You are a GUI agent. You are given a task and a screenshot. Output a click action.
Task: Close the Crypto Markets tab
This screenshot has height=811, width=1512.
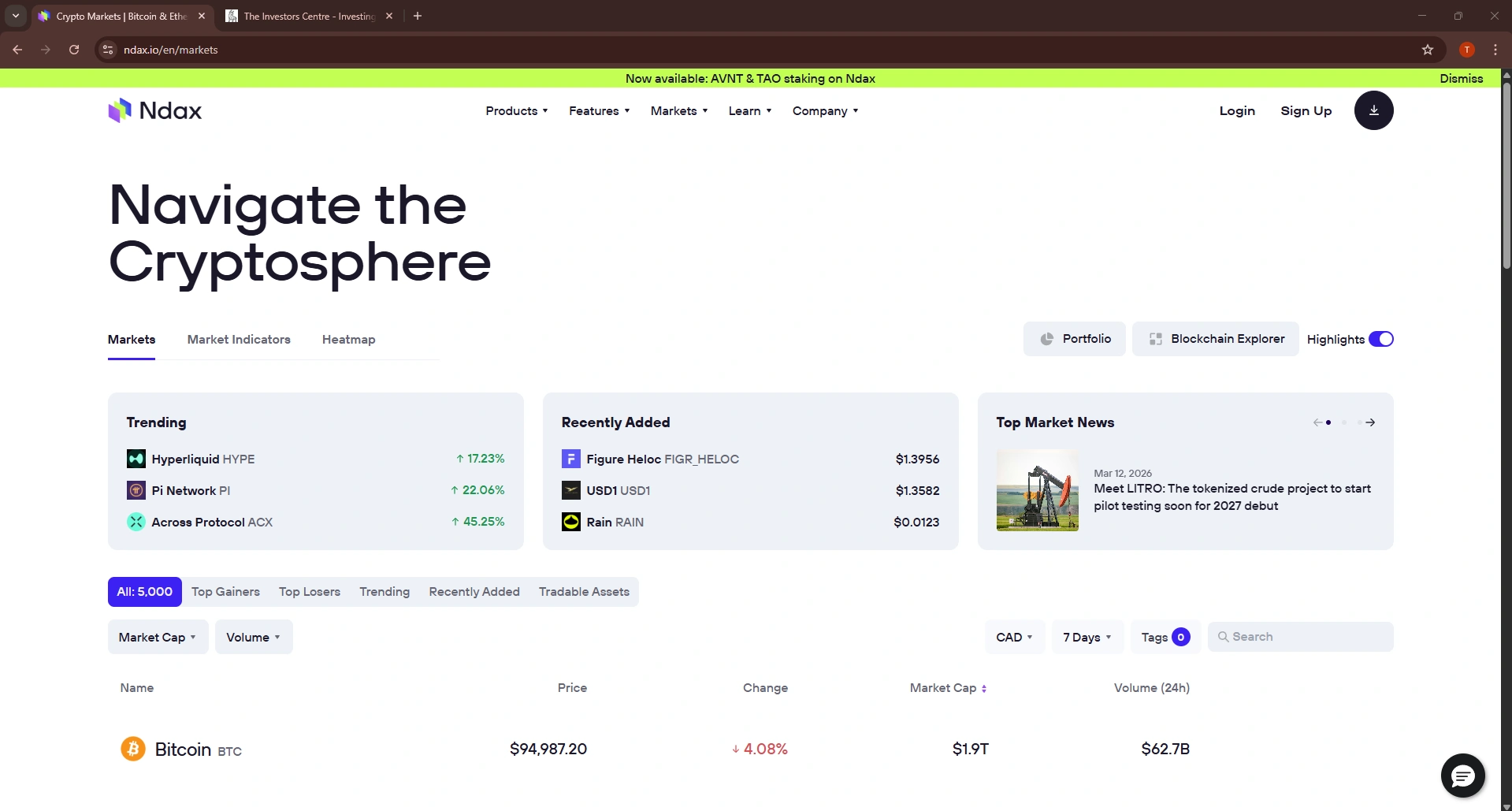pyautogui.click(x=202, y=16)
